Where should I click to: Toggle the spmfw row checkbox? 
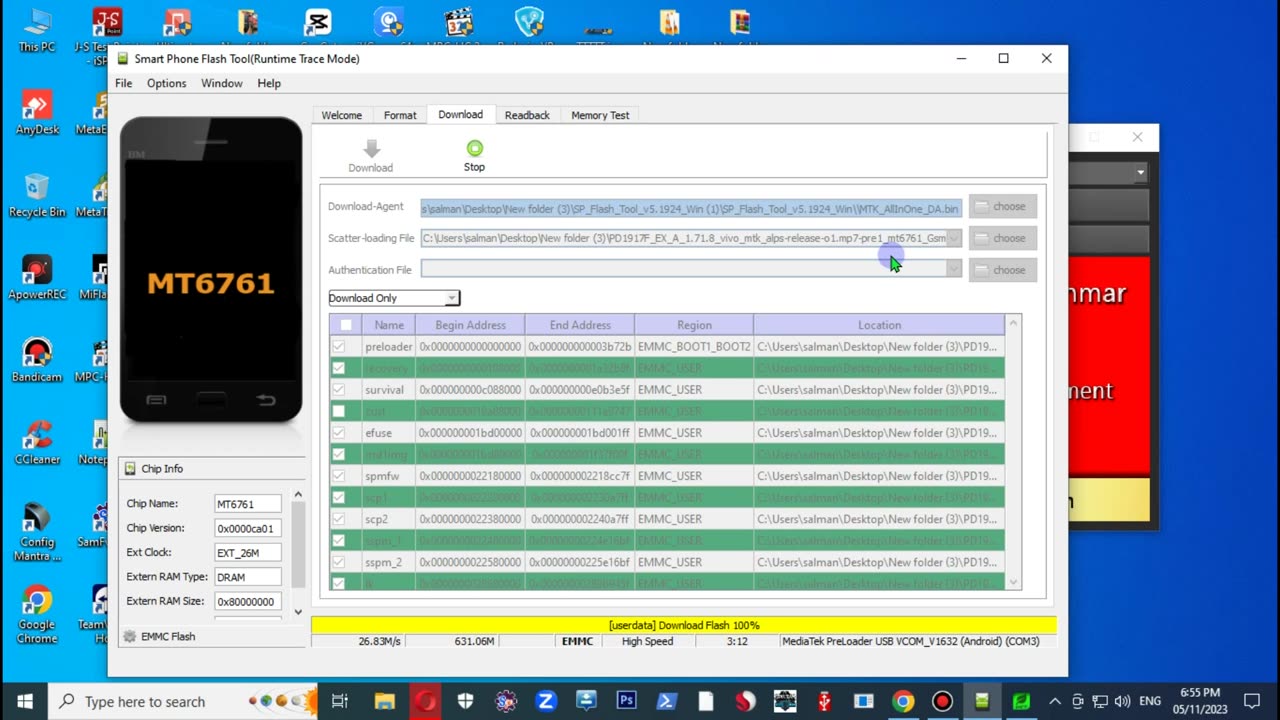point(339,476)
